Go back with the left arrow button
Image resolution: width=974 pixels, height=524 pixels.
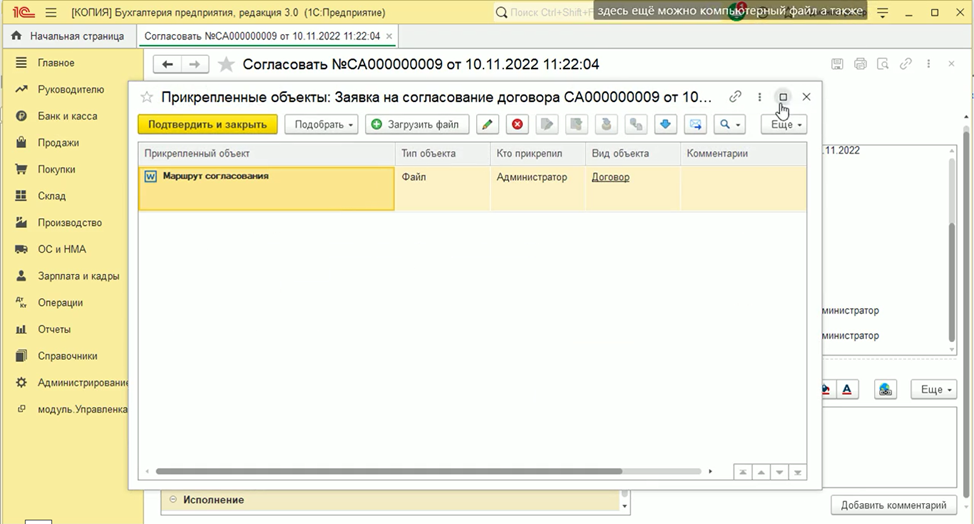coord(167,64)
